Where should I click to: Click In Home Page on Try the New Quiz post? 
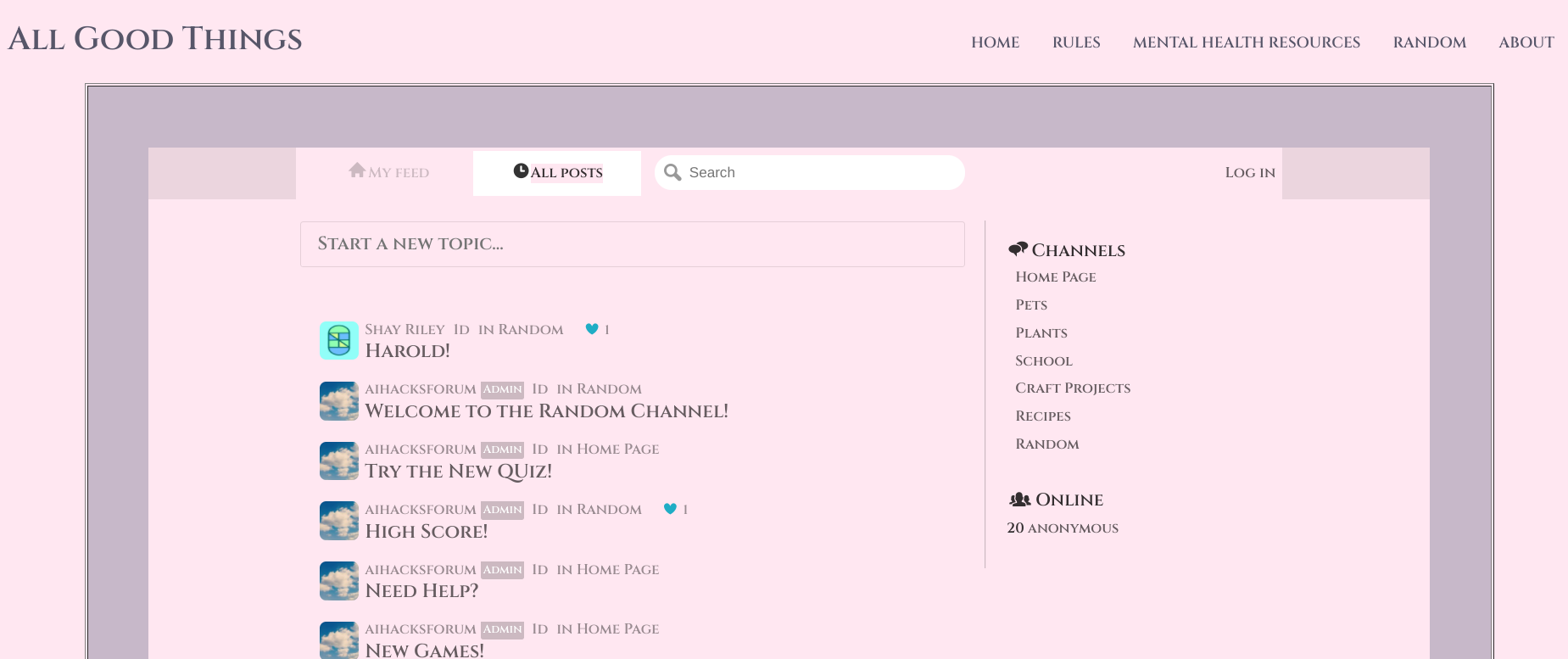[608, 450]
